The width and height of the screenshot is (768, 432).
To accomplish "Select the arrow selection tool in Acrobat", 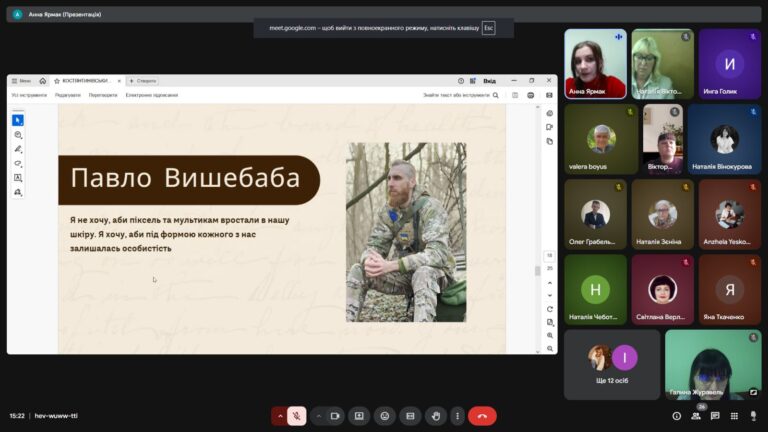I will (18, 120).
